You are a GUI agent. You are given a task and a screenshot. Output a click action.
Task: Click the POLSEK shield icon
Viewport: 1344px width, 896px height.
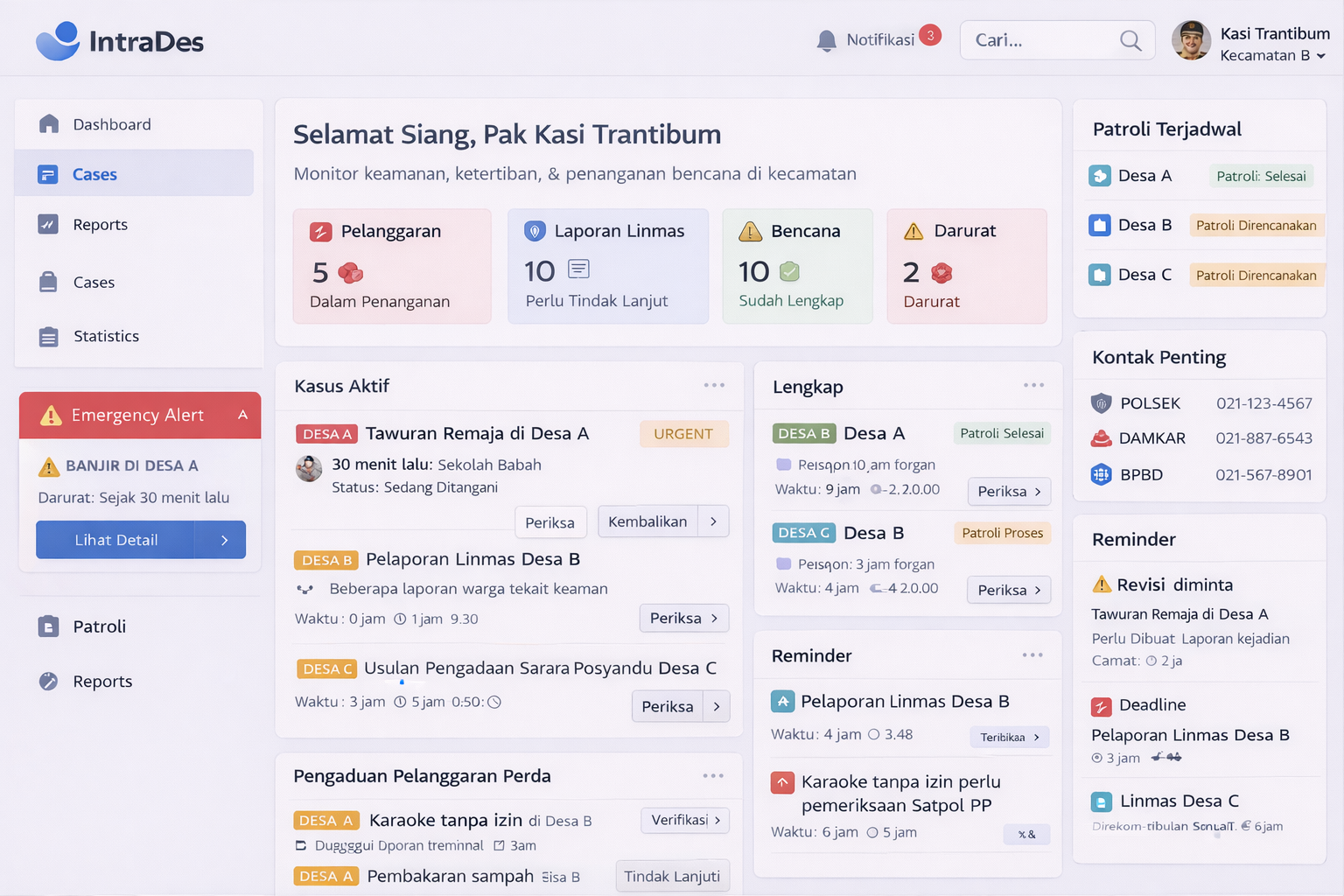coord(1101,403)
